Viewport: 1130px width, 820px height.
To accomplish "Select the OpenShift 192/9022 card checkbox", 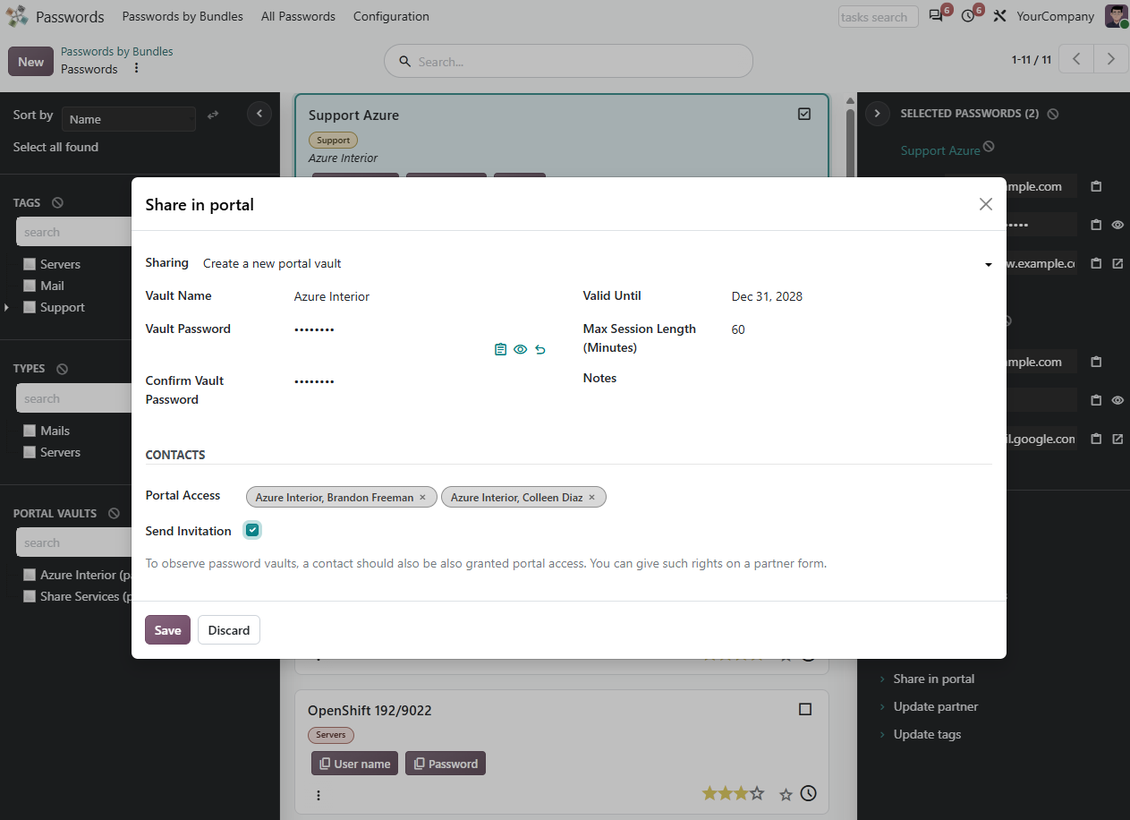I will pos(805,709).
